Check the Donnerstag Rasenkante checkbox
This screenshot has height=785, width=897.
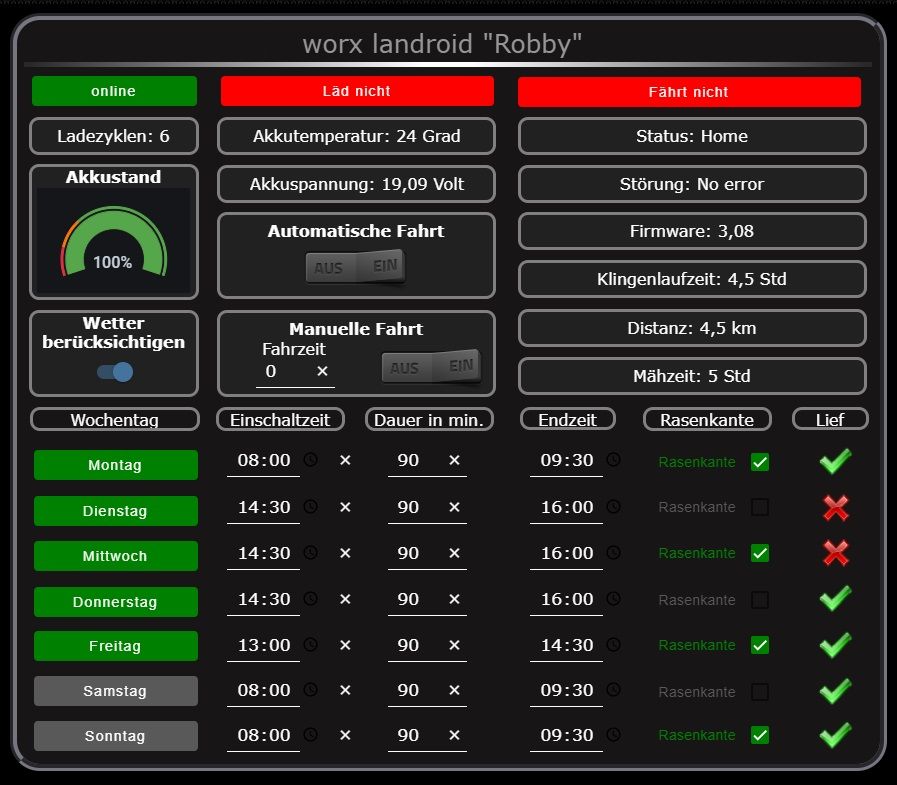(x=760, y=600)
